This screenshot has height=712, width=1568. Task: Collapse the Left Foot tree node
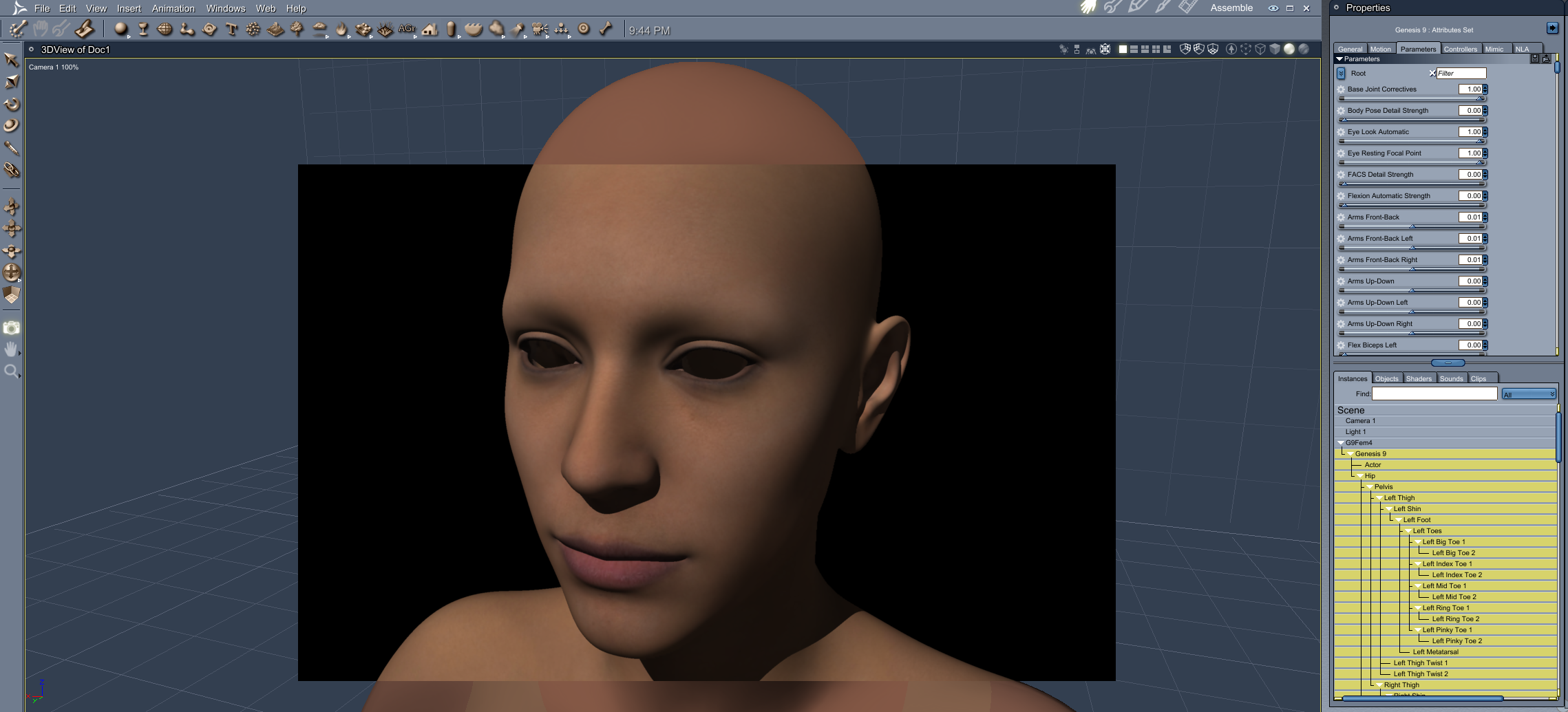pyautogui.click(x=1398, y=520)
